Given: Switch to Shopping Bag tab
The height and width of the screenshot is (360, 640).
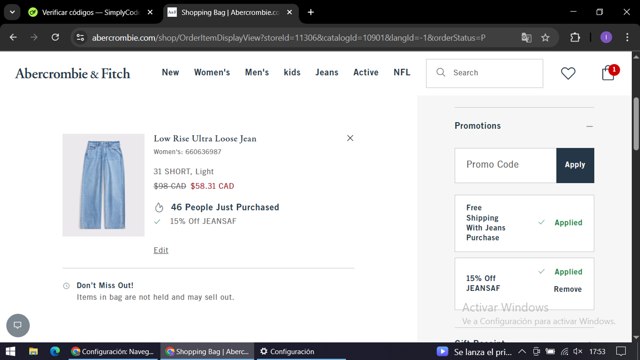Looking at the screenshot, I should coord(231,12).
